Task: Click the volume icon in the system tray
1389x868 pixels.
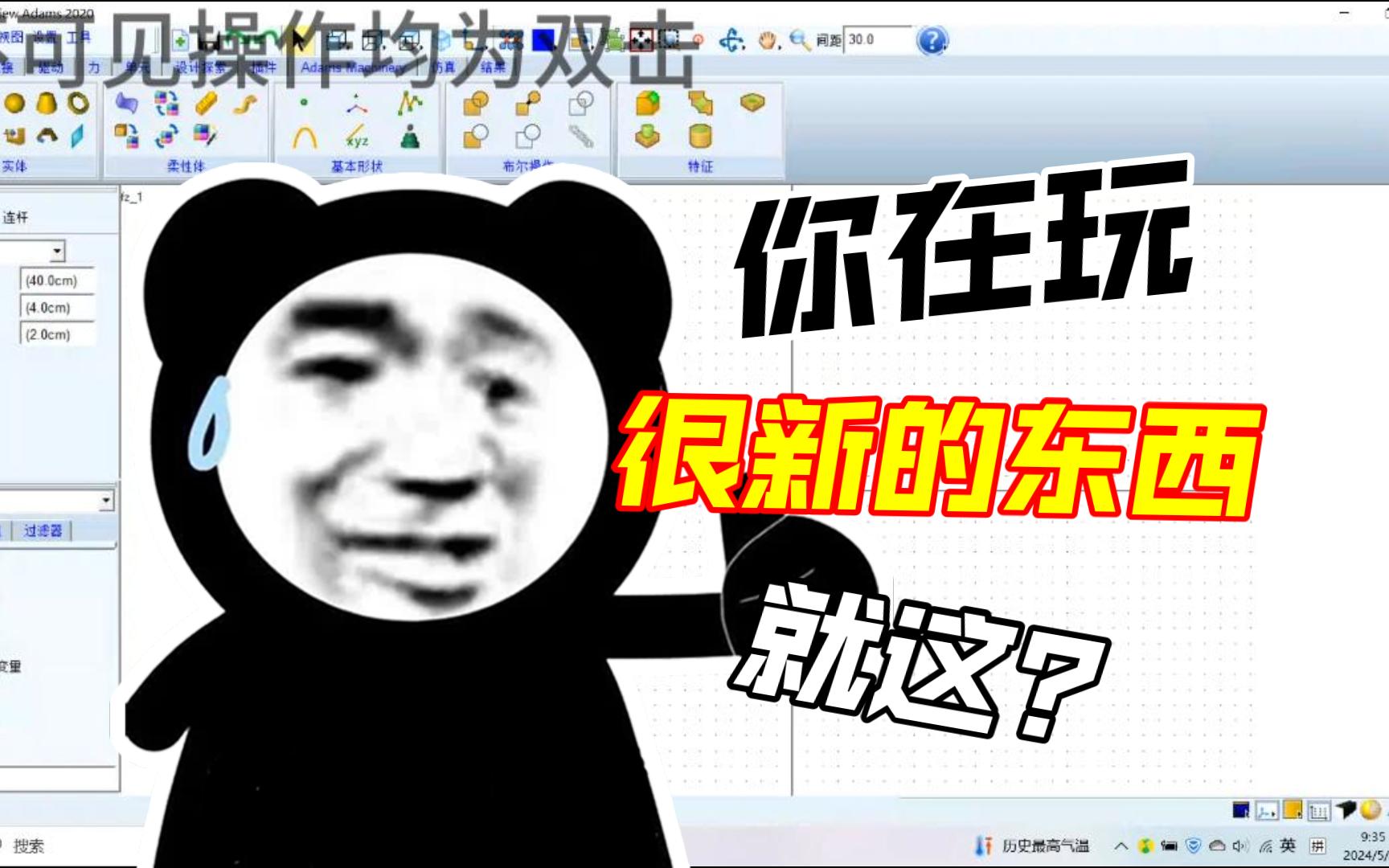Action: point(1241,845)
